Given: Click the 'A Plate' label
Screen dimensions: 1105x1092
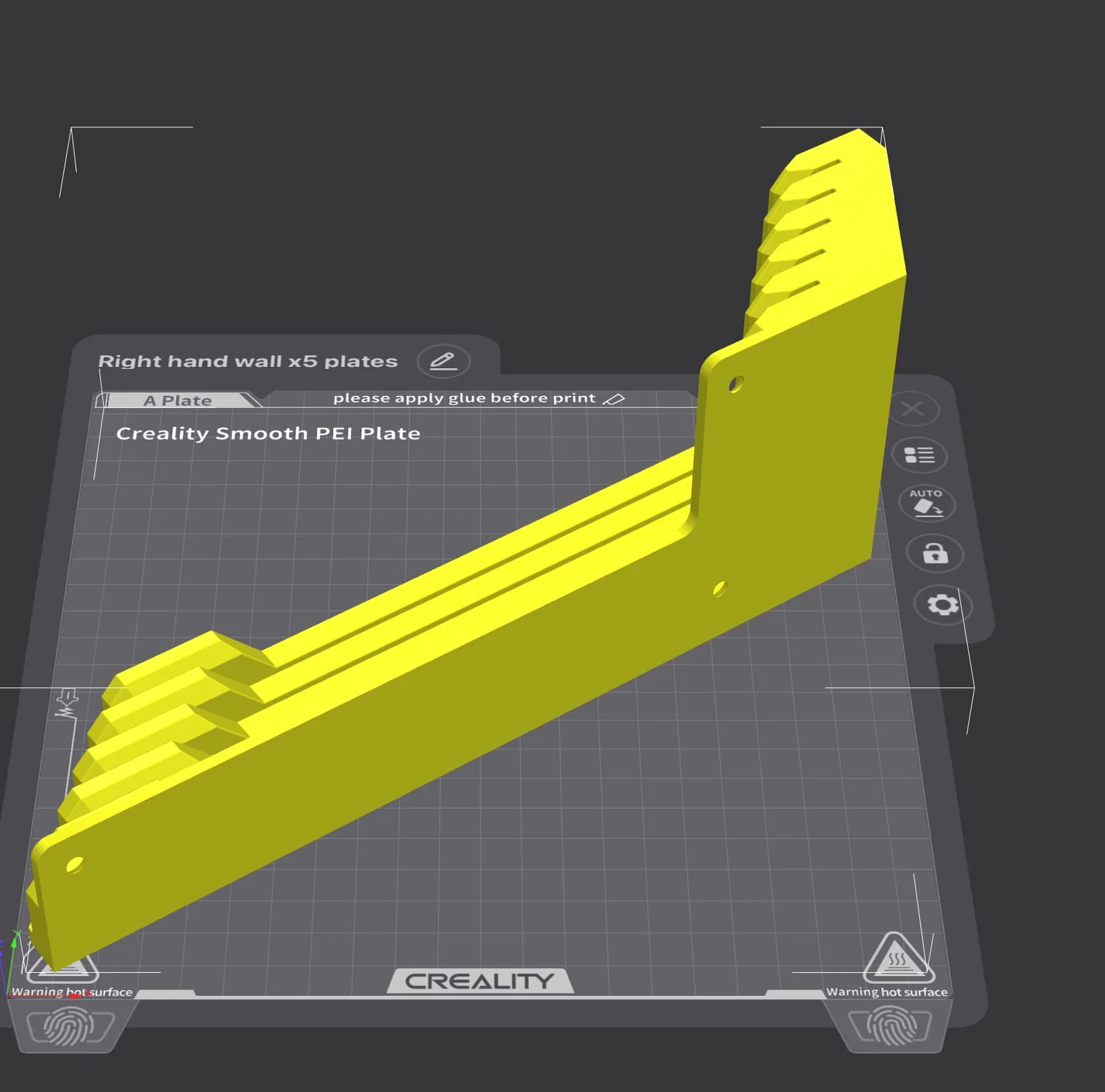Looking at the screenshot, I should [x=177, y=401].
